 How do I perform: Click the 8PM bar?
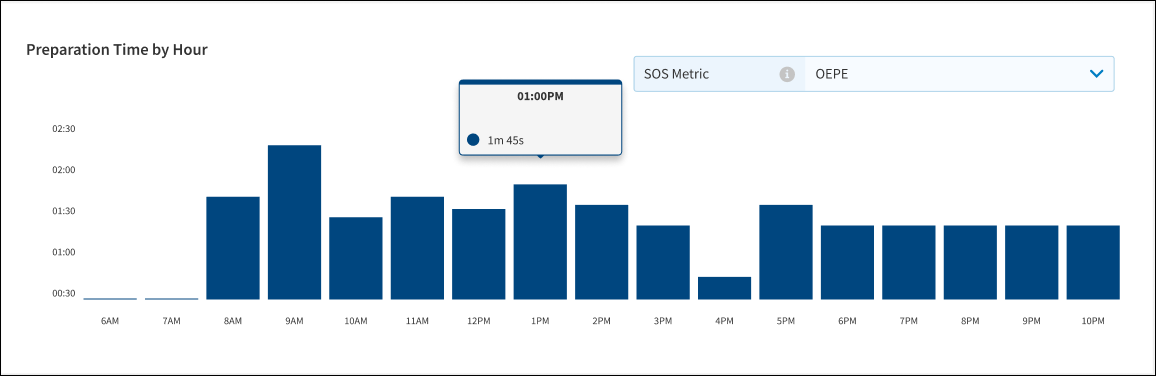(970, 262)
